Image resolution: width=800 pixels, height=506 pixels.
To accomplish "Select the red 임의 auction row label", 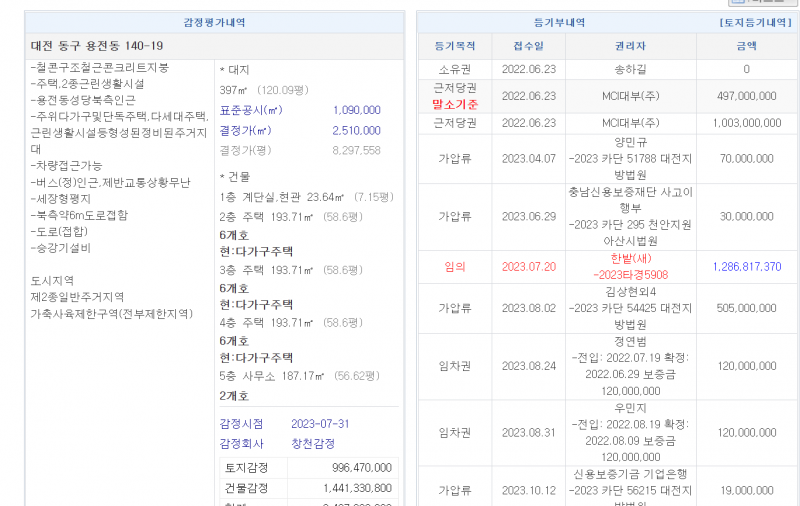I will pos(455,267).
